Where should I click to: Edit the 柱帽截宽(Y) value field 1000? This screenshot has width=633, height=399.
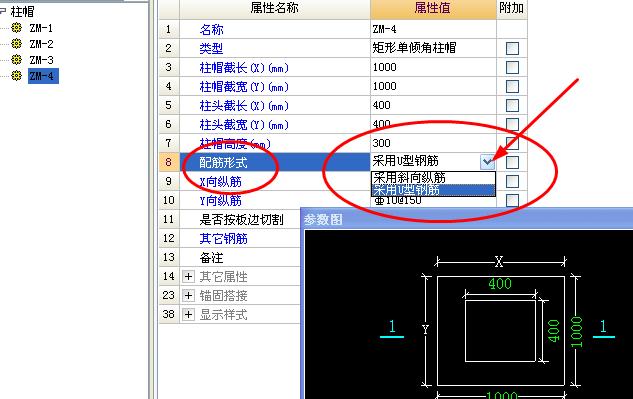pos(433,86)
